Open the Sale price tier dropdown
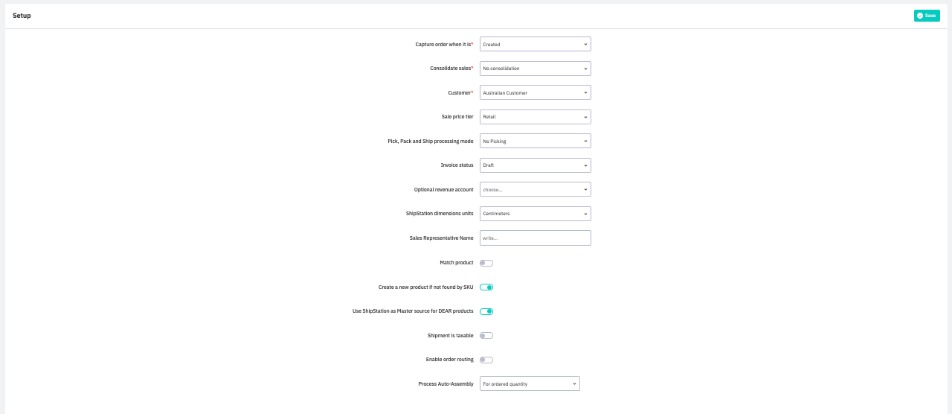This screenshot has height=414, width=952. click(x=535, y=117)
